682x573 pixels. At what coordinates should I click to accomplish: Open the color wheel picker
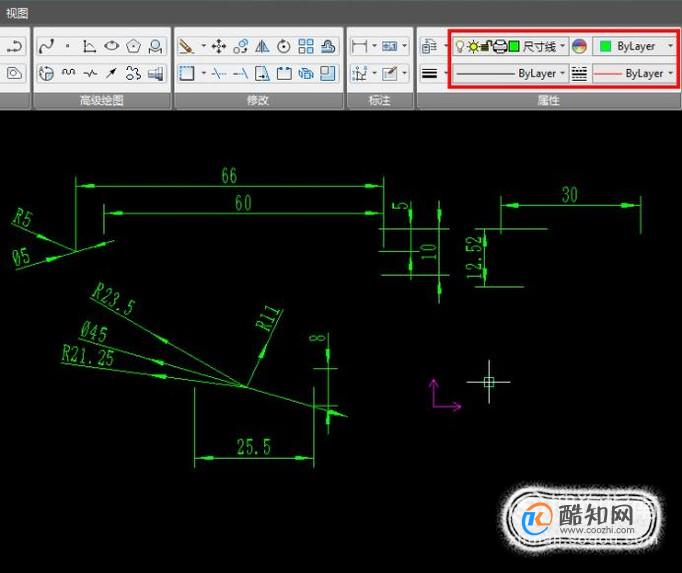579,46
